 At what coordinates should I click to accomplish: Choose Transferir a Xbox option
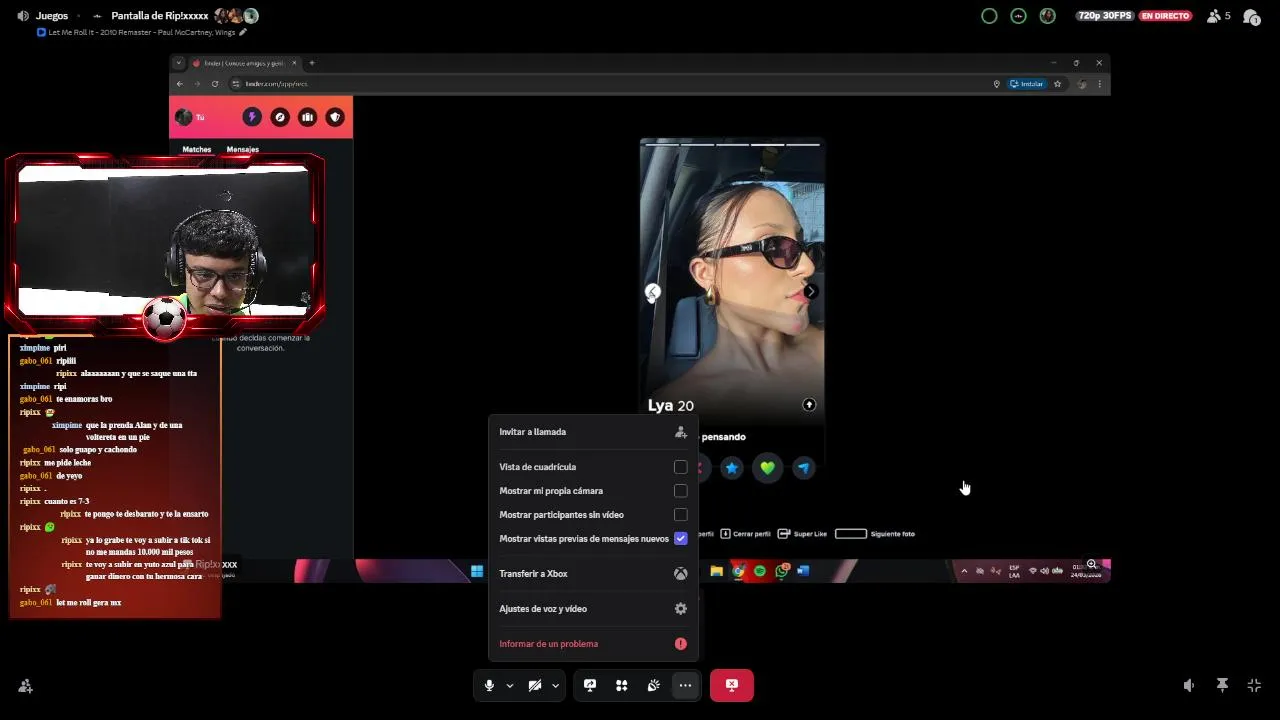pyautogui.click(x=593, y=574)
